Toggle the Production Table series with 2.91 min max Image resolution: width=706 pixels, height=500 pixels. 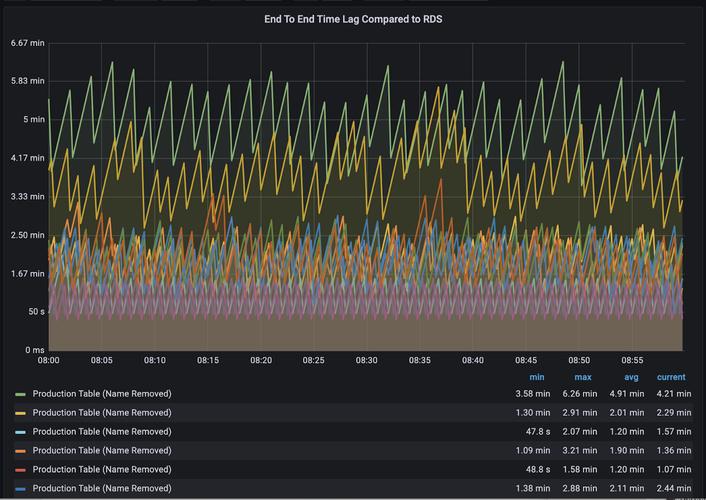[102, 413]
